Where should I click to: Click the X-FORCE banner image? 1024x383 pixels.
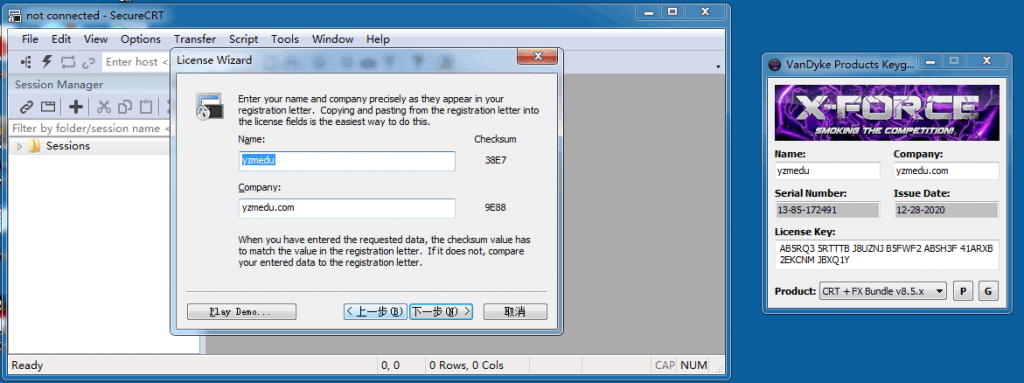point(887,112)
